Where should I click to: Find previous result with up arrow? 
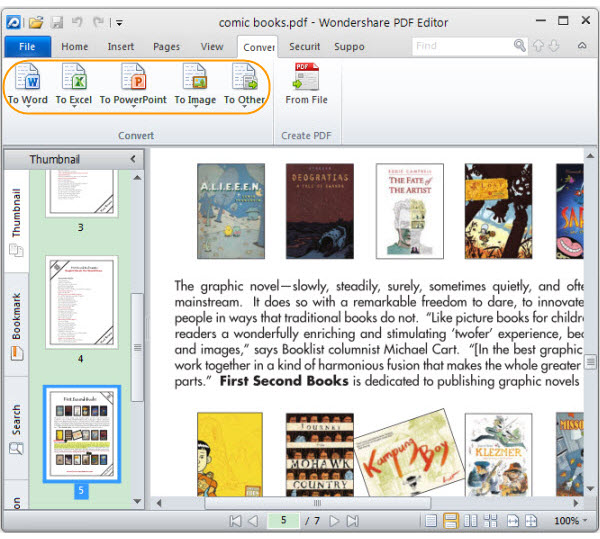(x=538, y=46)
